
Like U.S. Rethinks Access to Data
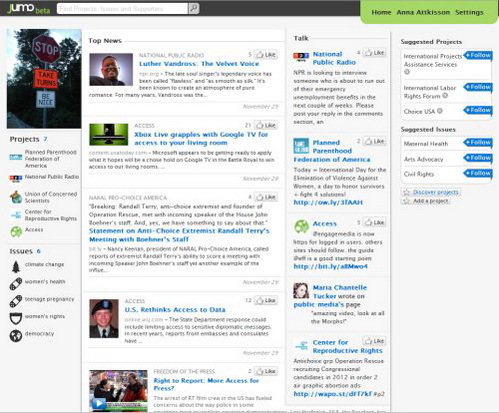coord(266,300)
